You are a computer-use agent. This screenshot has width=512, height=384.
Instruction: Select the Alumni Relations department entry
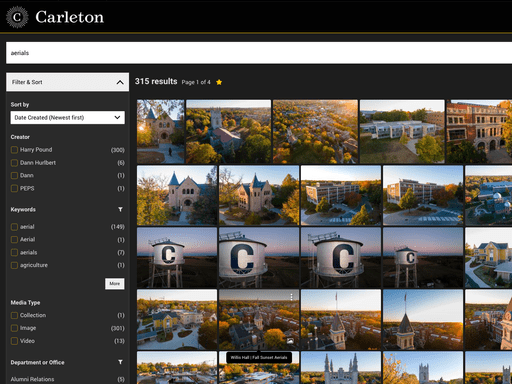pos(32,379)
